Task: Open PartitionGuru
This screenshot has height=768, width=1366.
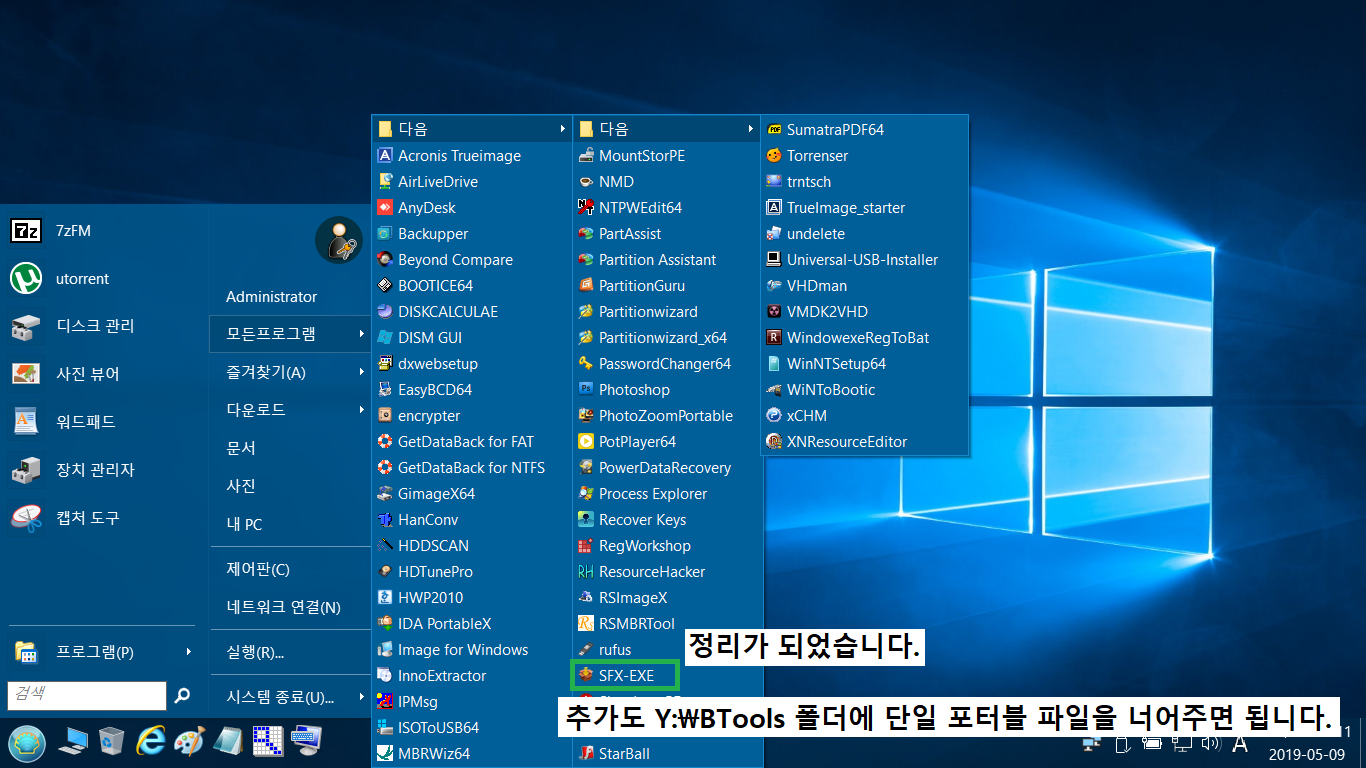Action: click(667, 286)
